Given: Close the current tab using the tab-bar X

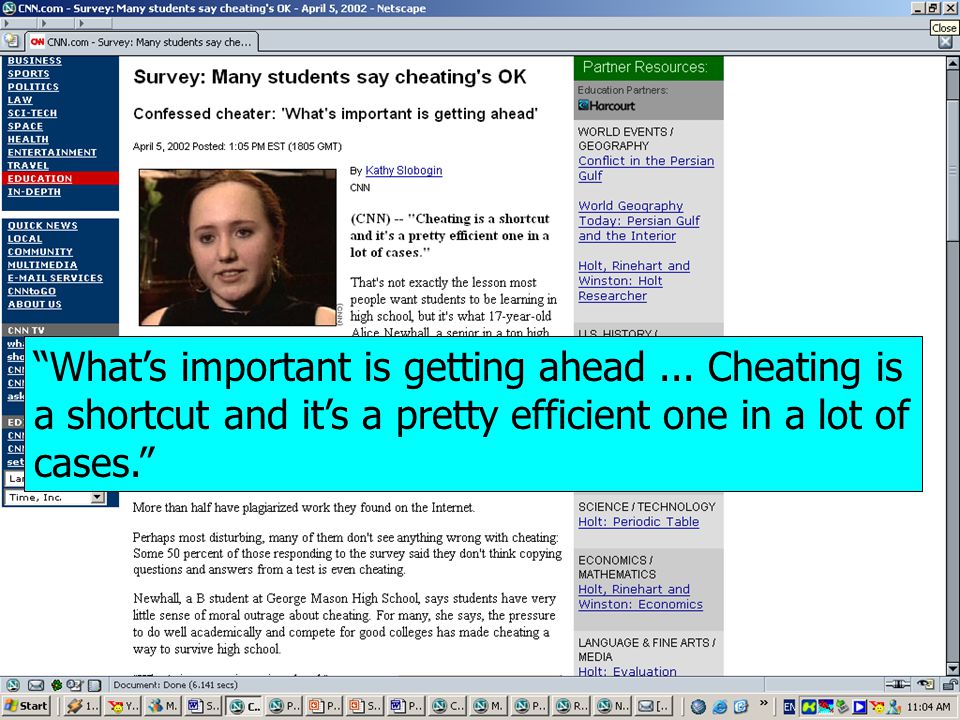Looking at the screenshot, I should 945,42.
